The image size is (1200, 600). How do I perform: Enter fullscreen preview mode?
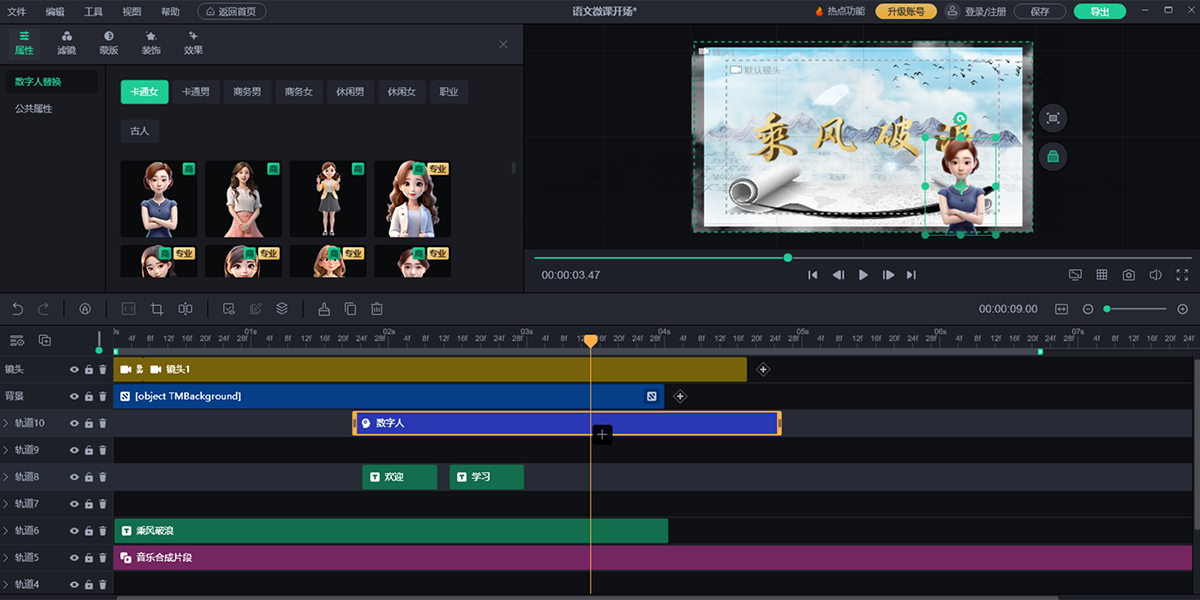1182,275
